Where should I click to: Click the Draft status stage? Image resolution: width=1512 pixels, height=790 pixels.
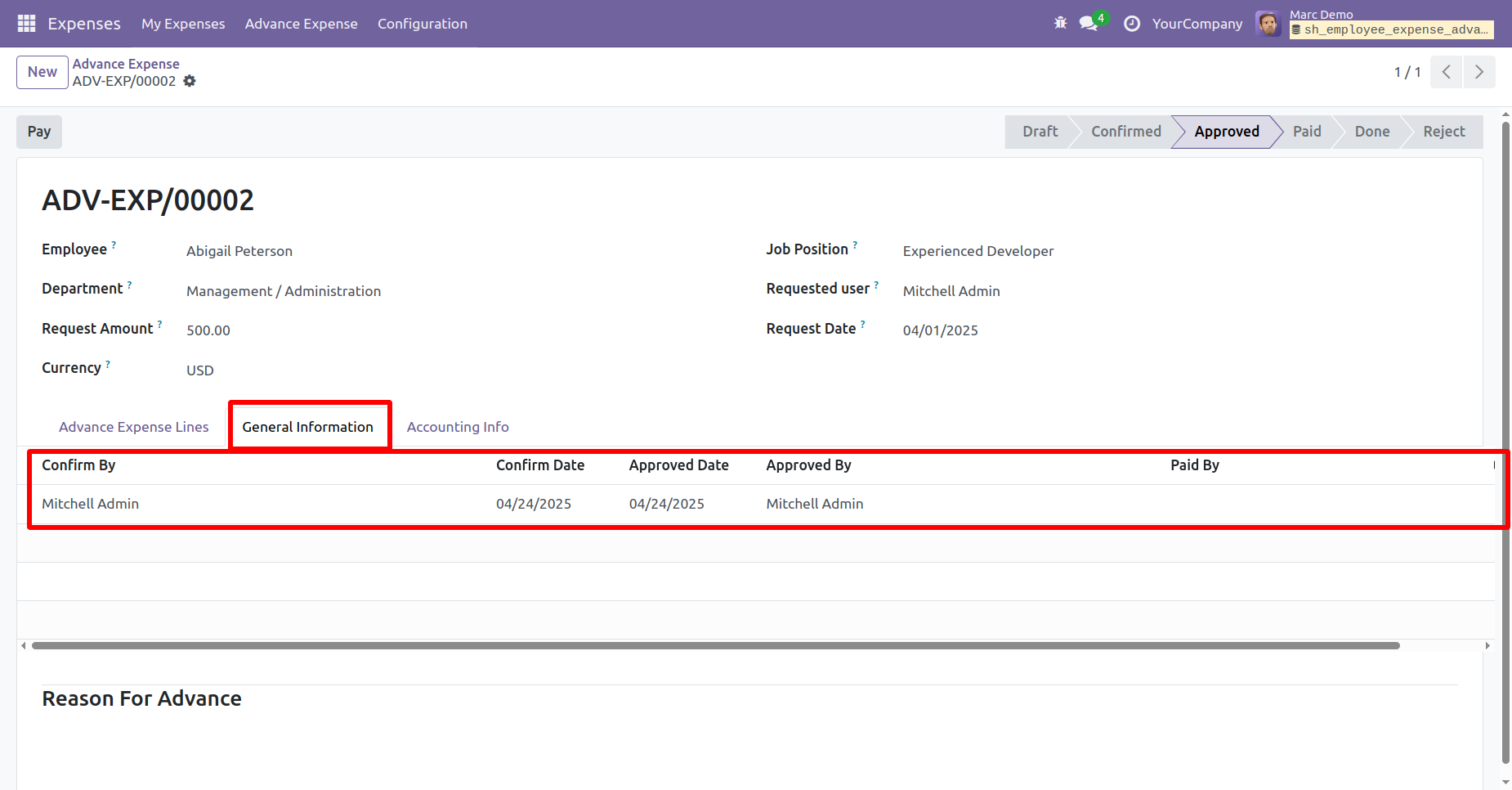[1040, 132]
